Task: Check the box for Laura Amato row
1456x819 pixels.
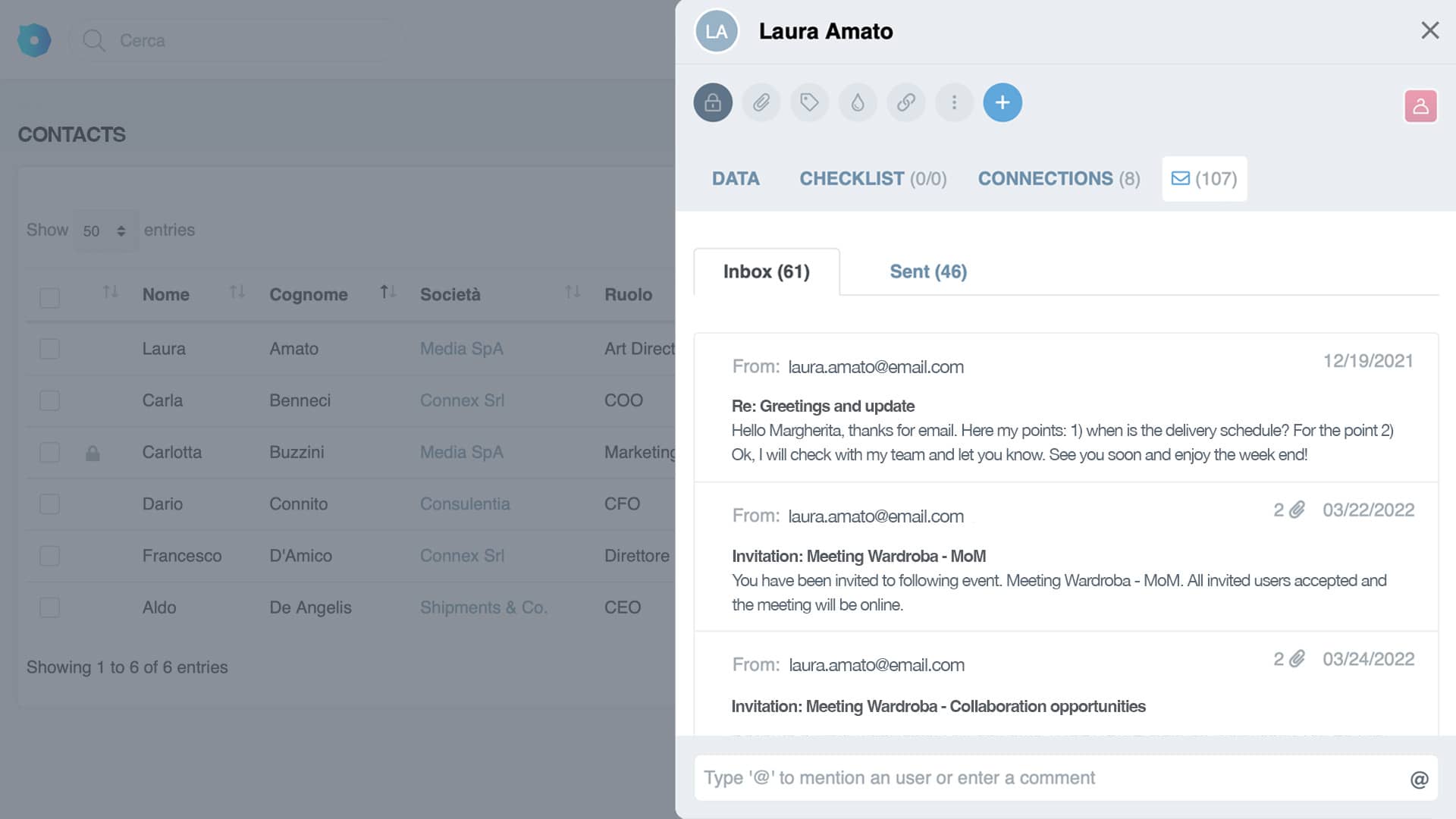Action: tap(49, 349)
